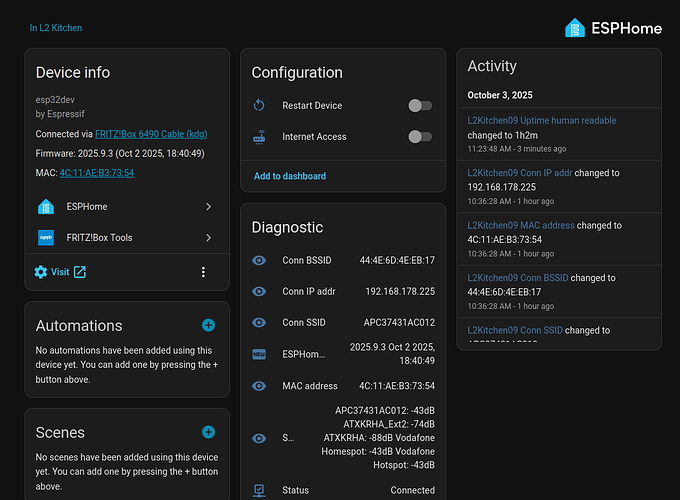Click the external-link icon after Visit
The height and width of the screenshot is (500, 680).
80,272
